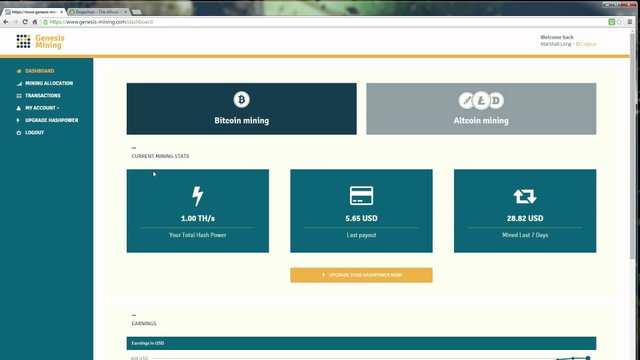The image size is (640, 360).
Task: Click the credit card last payout icon
Action: (361, 196)
